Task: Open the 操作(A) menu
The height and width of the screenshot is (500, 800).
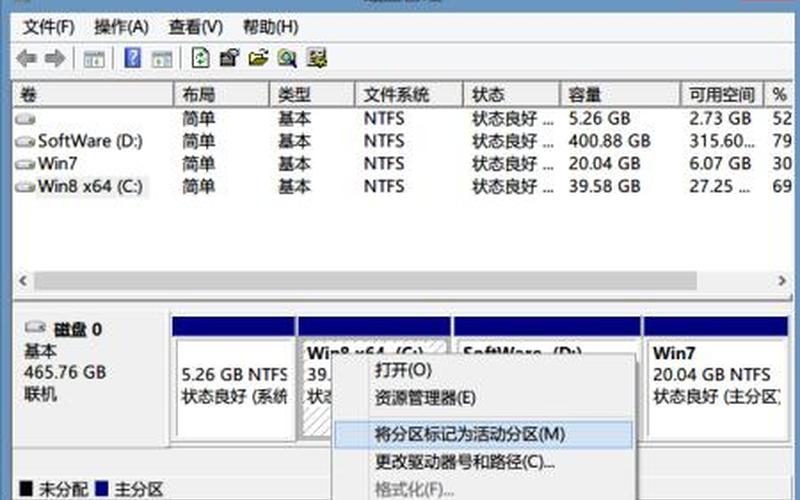Action: 121,27
